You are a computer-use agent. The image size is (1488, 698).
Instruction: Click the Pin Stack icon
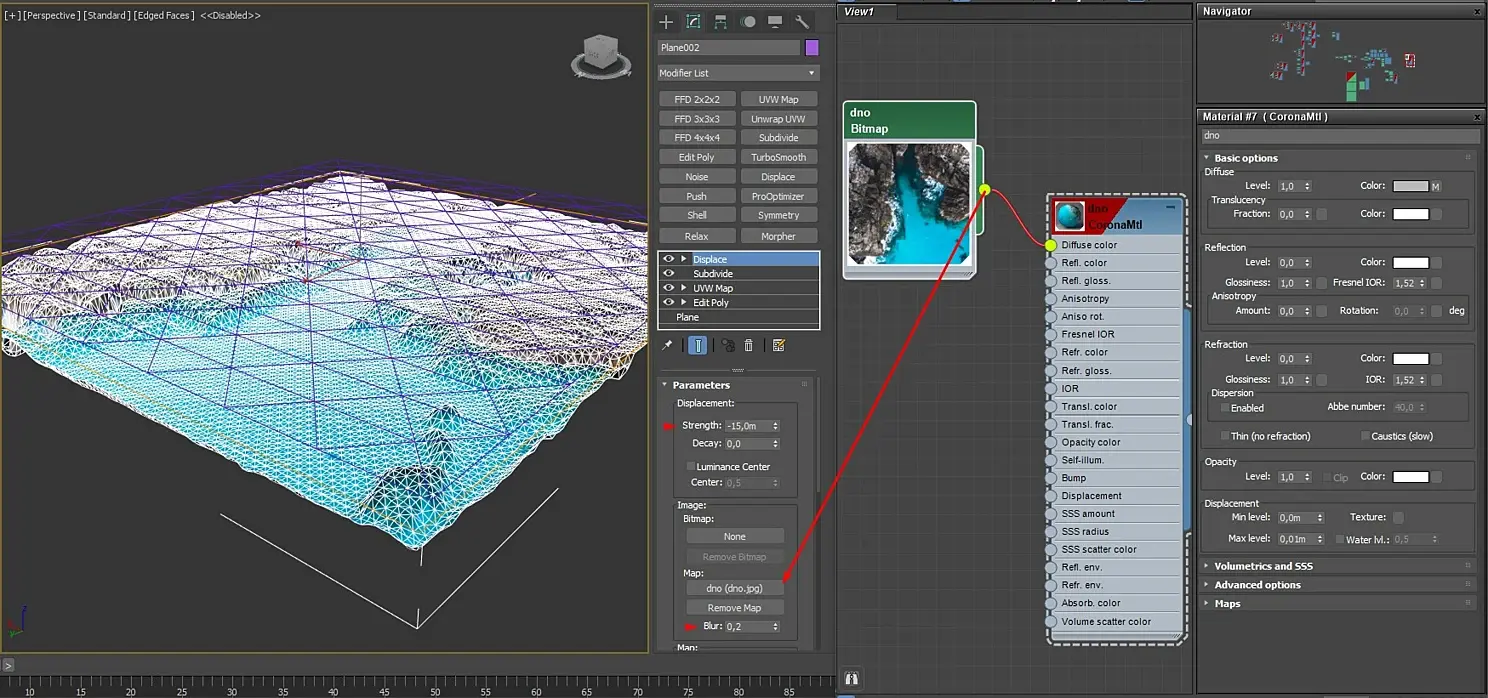point(667,345)
